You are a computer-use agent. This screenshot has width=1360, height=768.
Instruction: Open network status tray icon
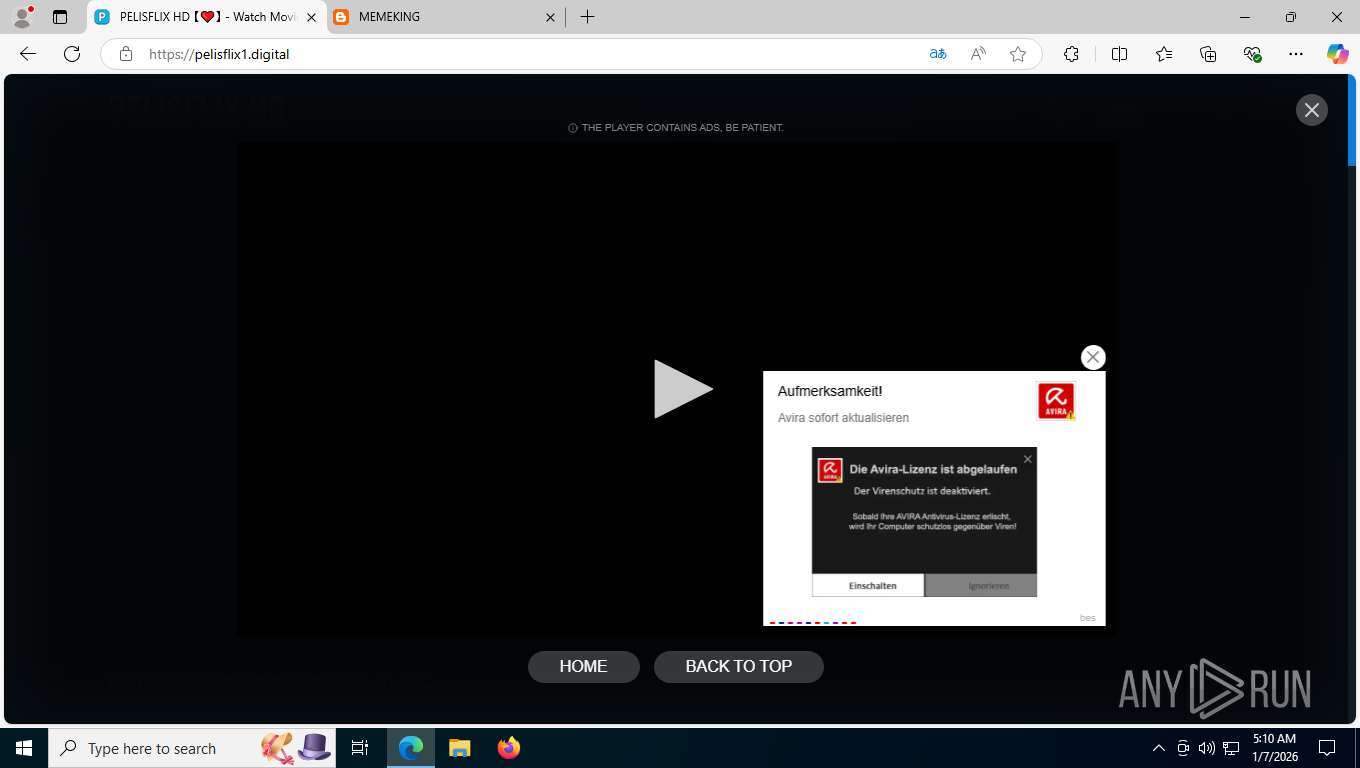tap(1231, 748)
